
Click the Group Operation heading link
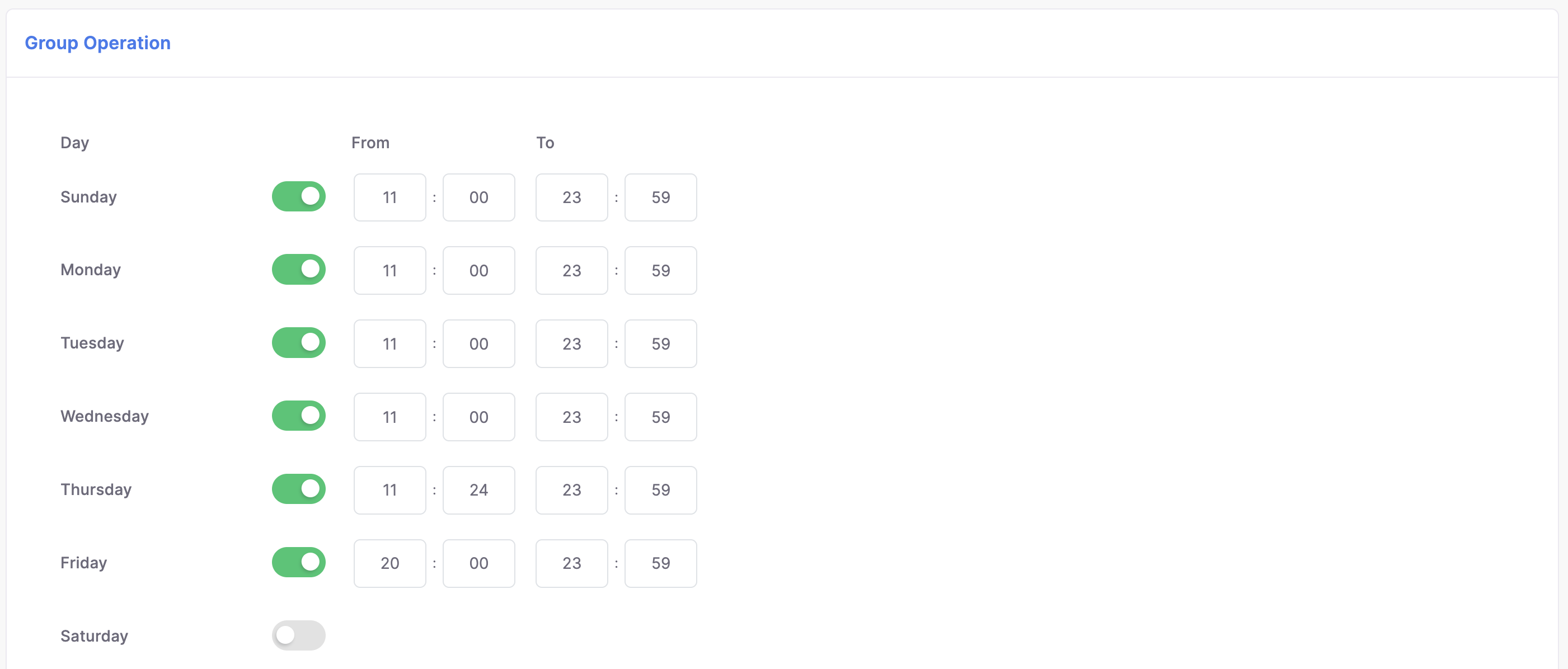click(97, 43)
